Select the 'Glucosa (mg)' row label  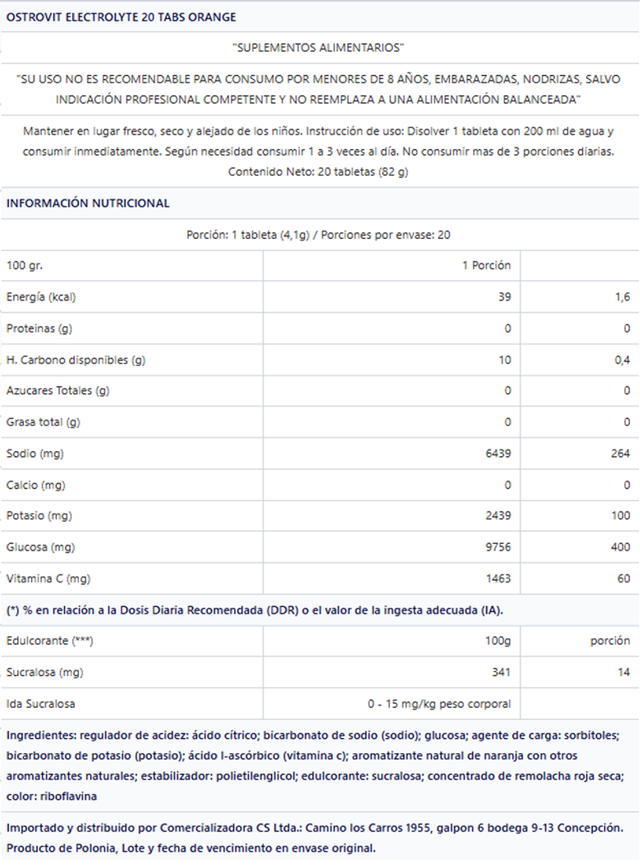tap(40, 547)
